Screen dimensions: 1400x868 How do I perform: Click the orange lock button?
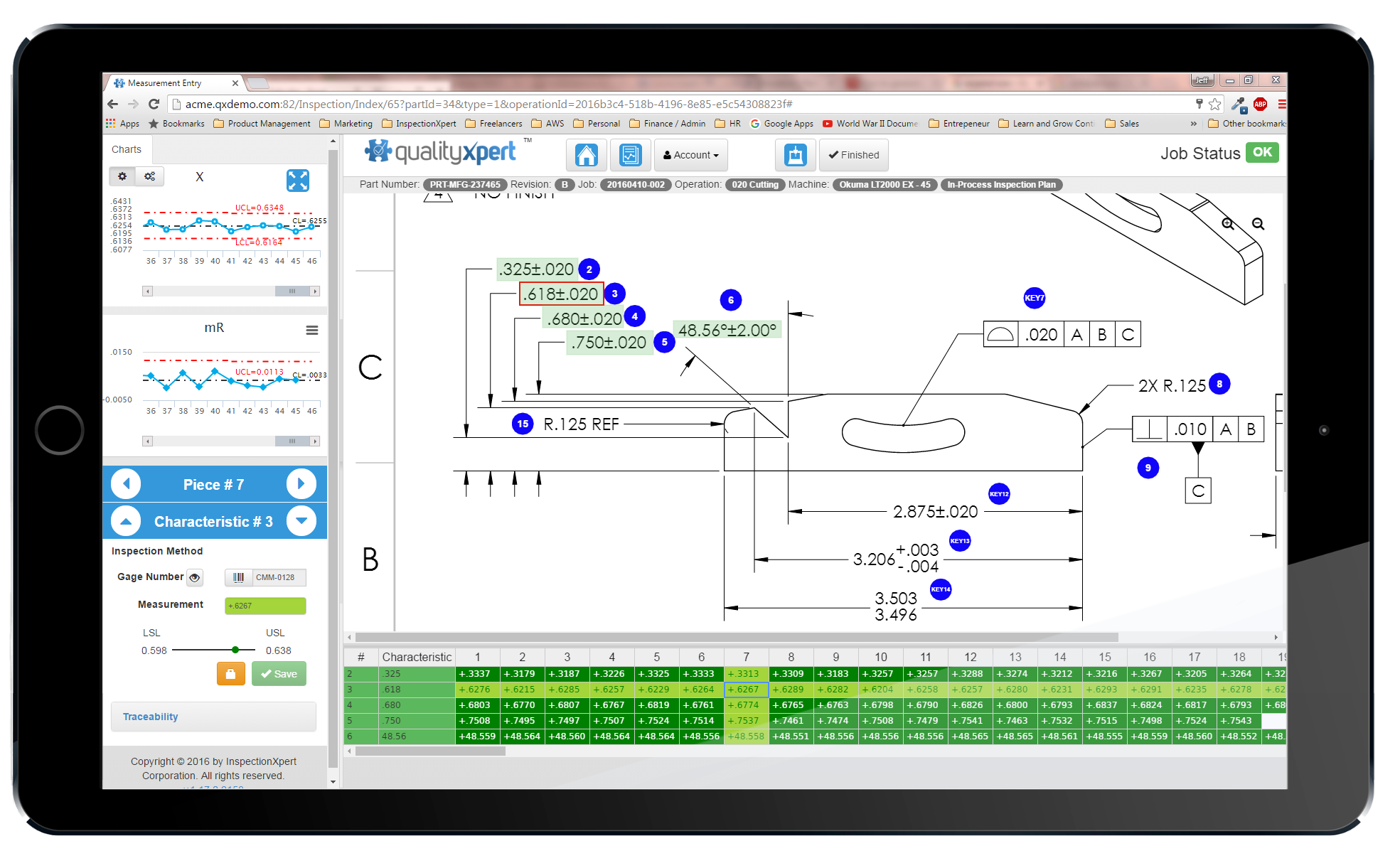coord(230,674)
